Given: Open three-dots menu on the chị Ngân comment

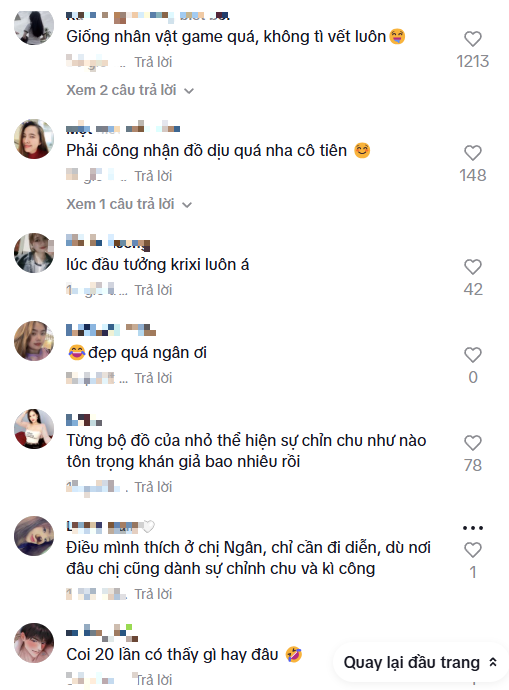Looking at the screenshot, I should point(472,528).
